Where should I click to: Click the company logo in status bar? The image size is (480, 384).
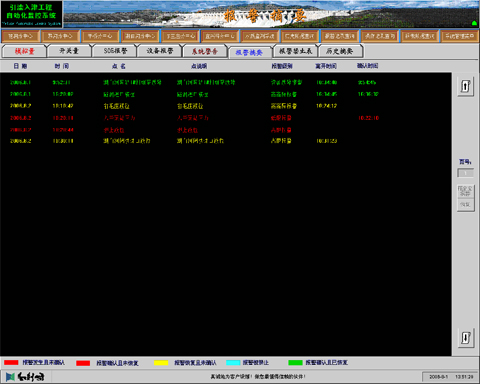tap(25, 377)
